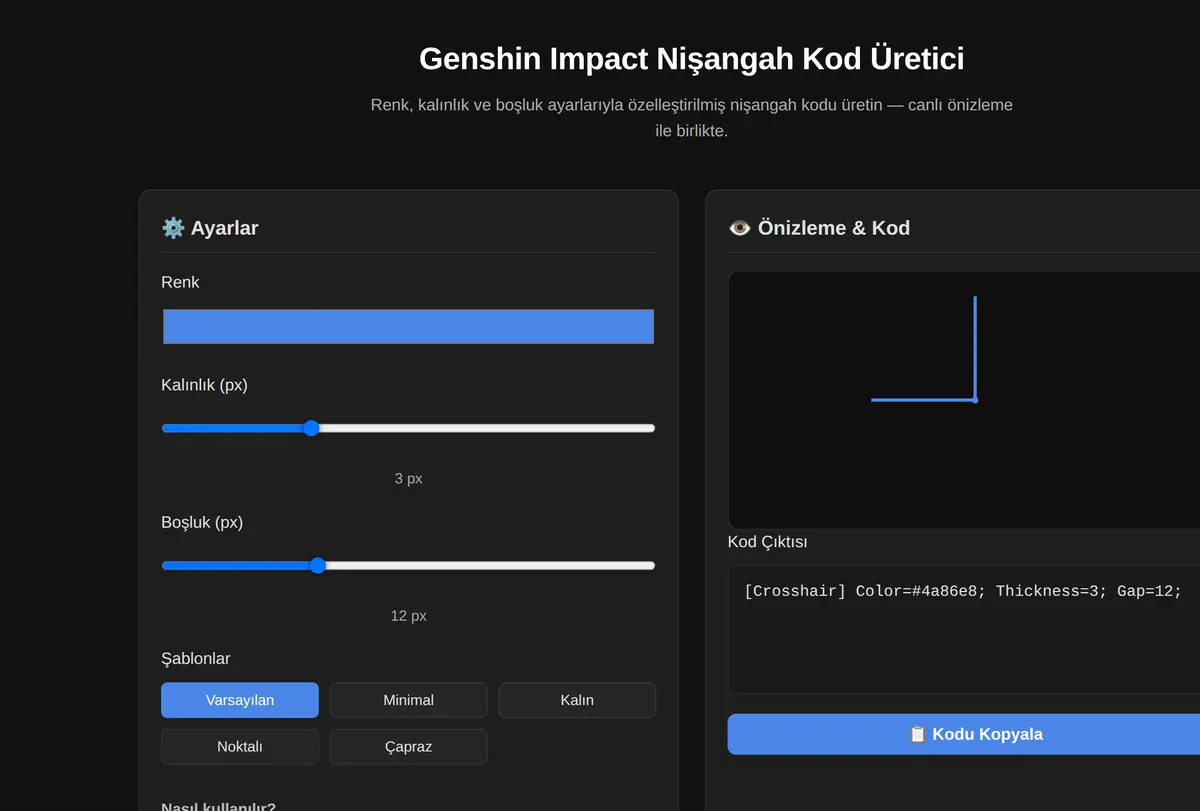Apply the Çapraz template
Viewport: 1200px width, 811px height.
[x=408, y=746]
